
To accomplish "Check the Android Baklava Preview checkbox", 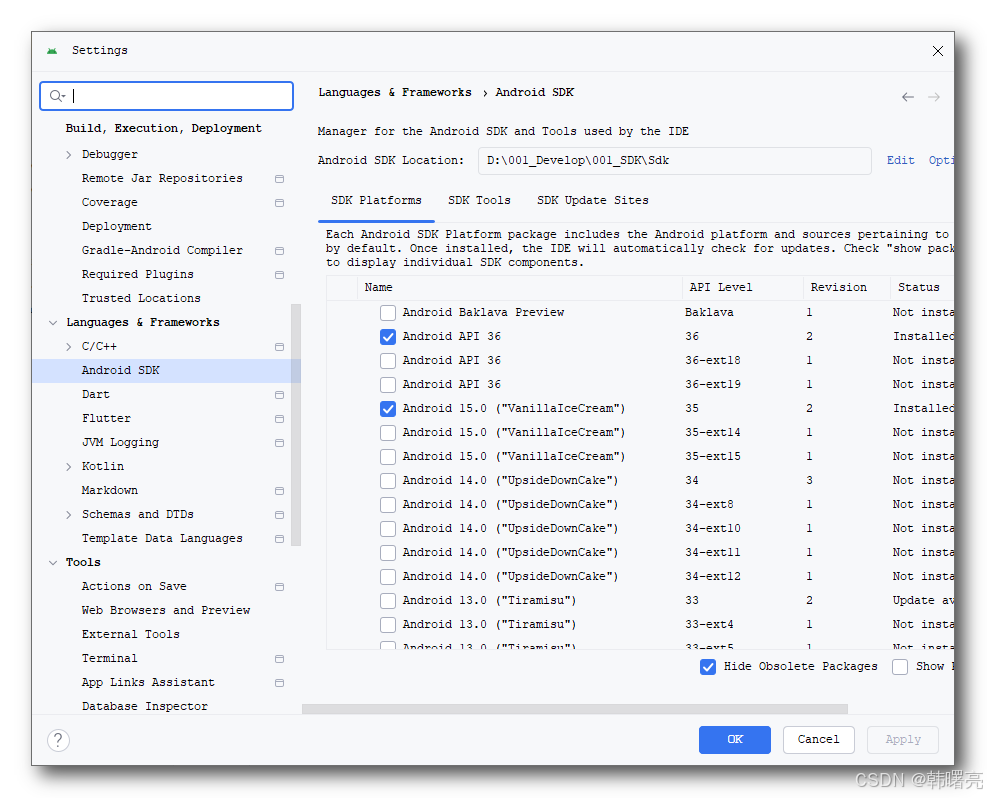I will (x=388, y=313).
